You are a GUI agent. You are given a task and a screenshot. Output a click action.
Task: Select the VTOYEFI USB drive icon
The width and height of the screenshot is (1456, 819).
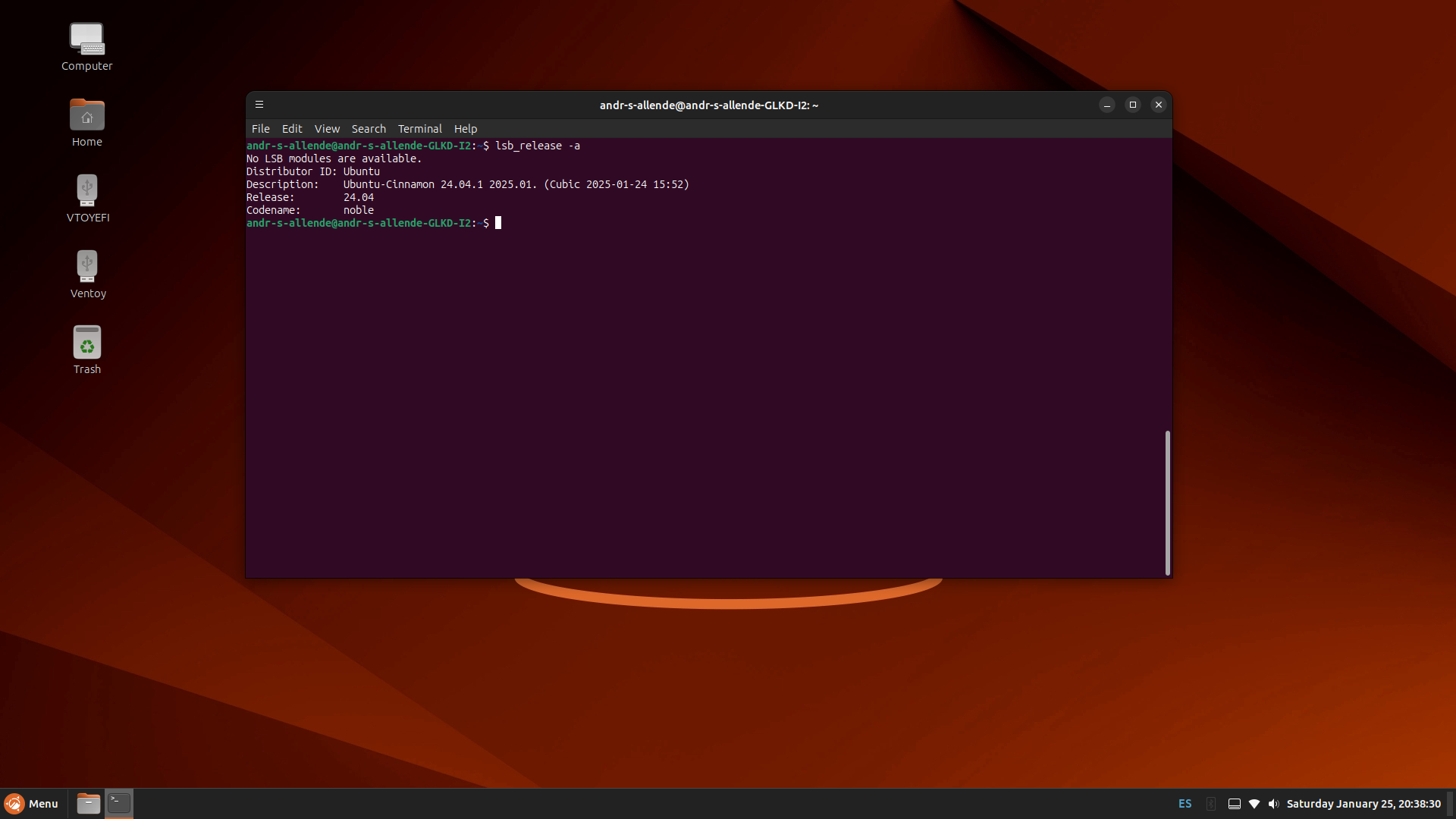click(87, 191)
